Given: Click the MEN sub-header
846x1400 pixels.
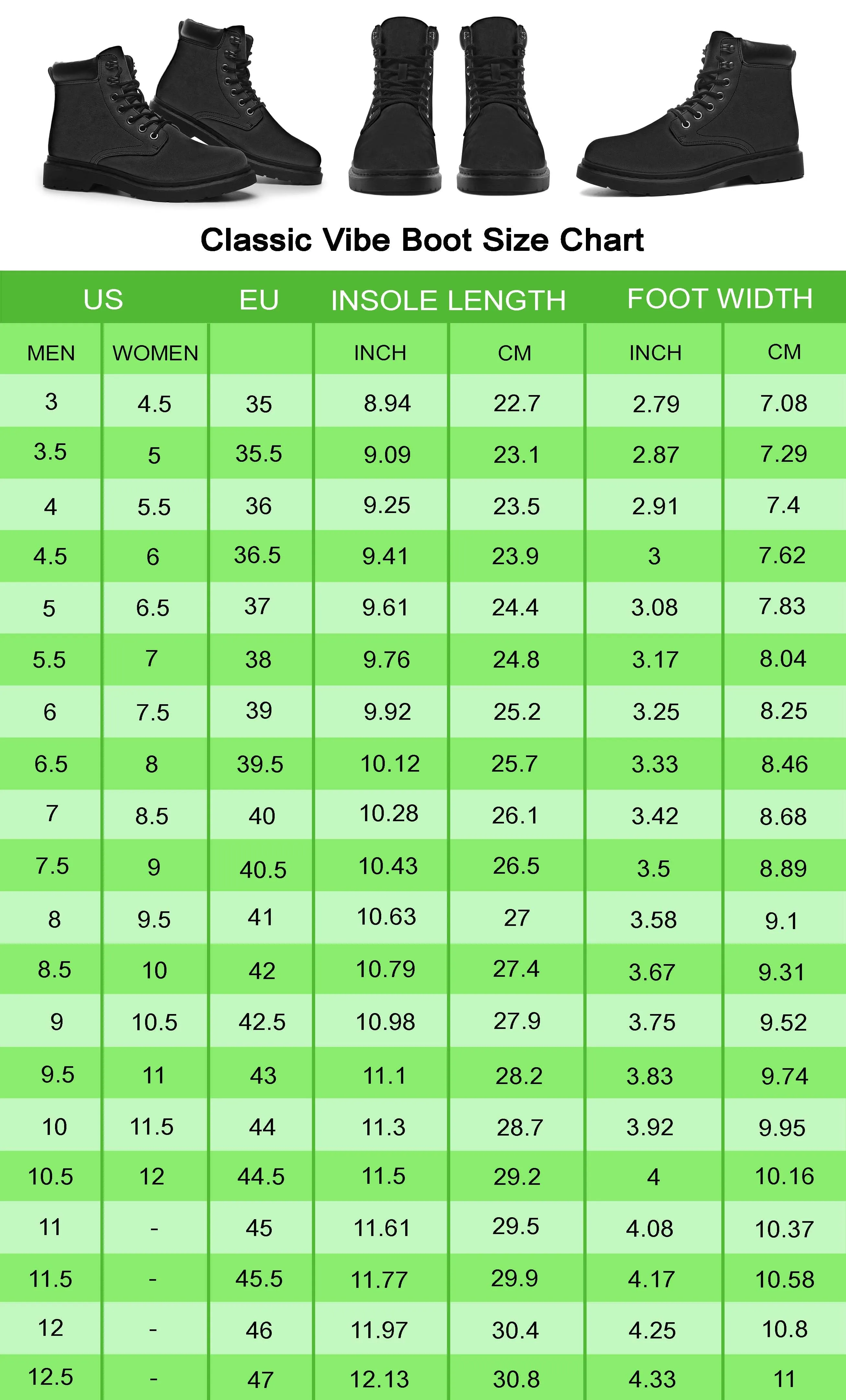Looking at the screenshot, I should click(51, 354).
